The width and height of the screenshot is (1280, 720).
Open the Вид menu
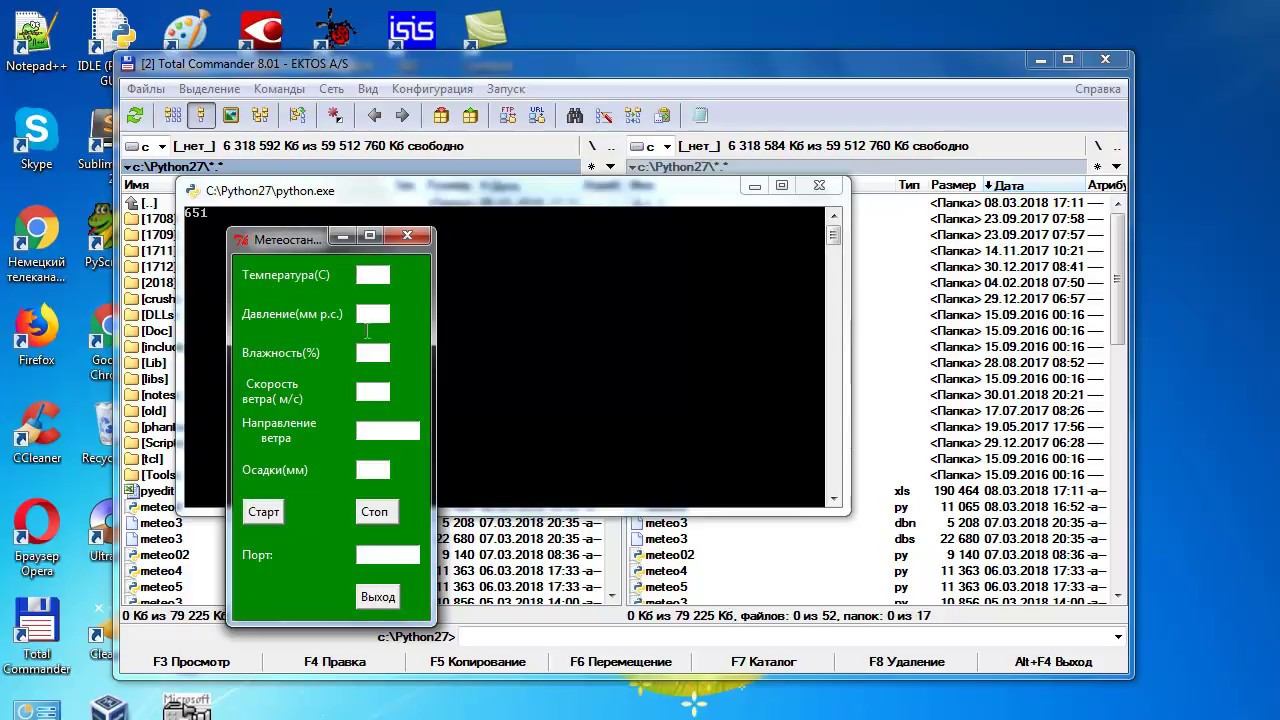point(368,89)
